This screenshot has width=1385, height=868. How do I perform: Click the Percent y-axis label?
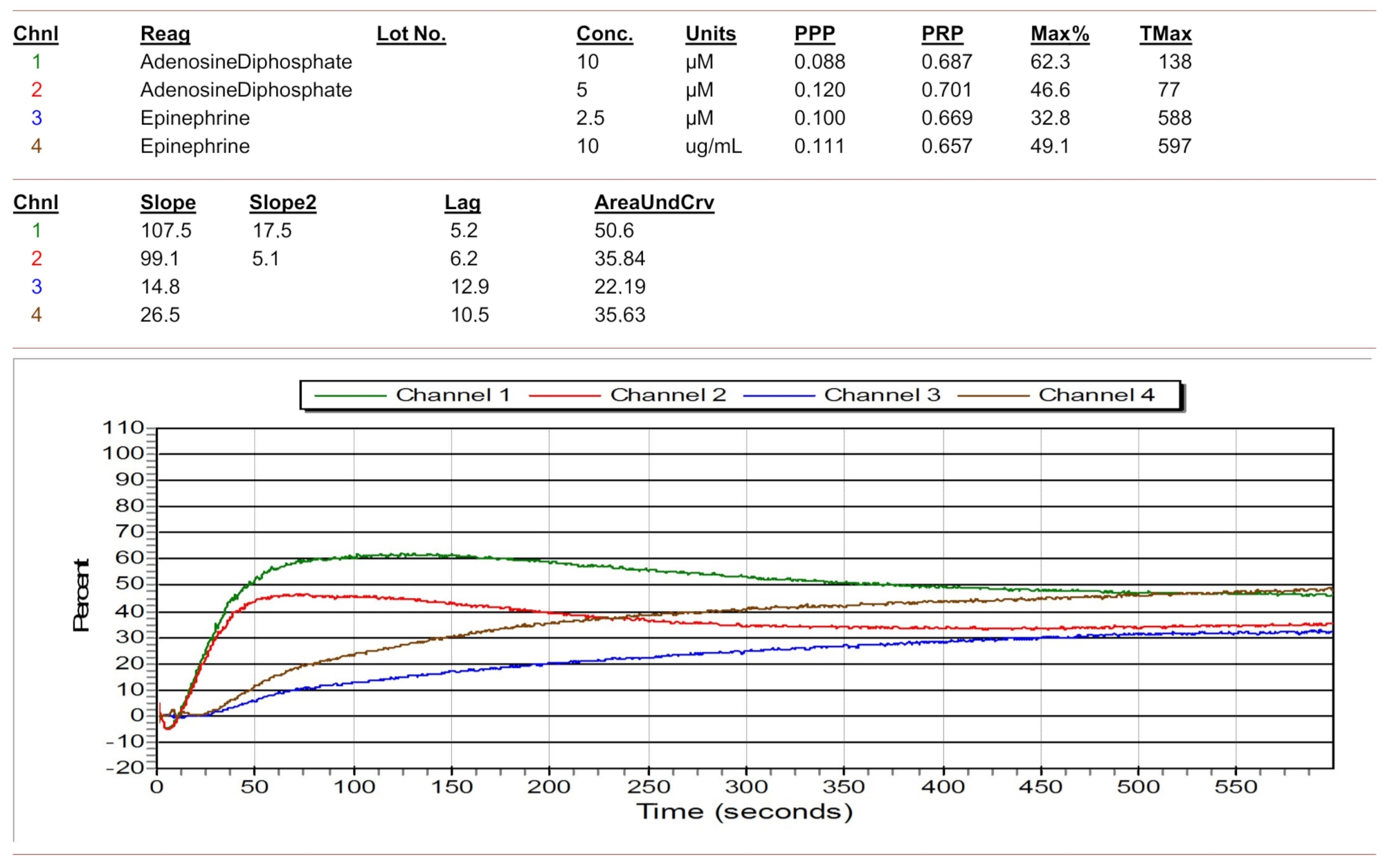(x=82, y=595)
